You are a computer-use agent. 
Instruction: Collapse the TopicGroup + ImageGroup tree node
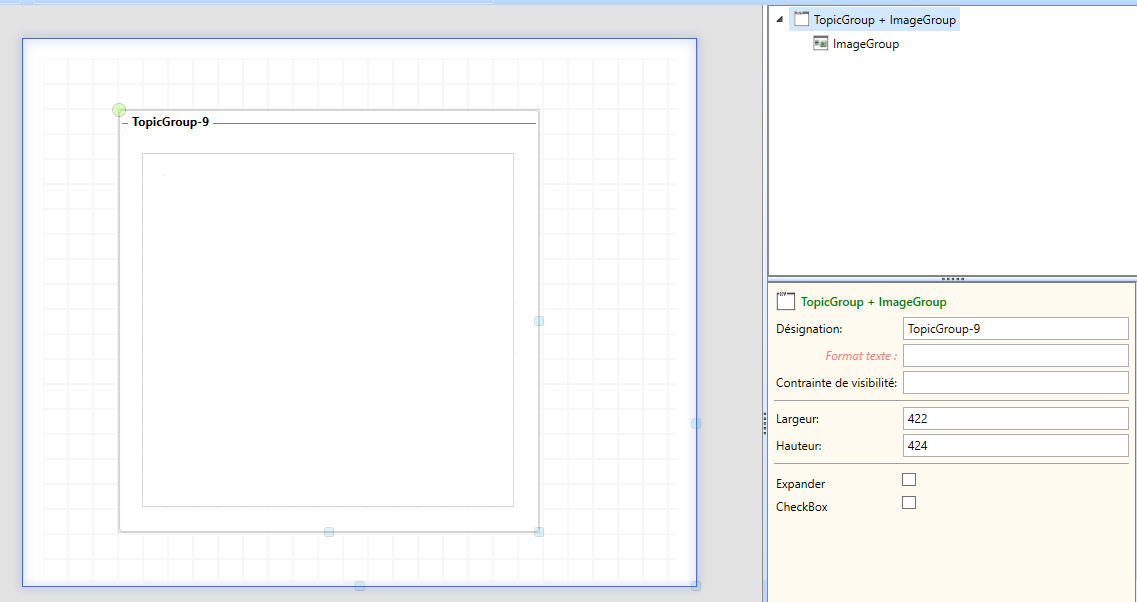pos(780,19)
